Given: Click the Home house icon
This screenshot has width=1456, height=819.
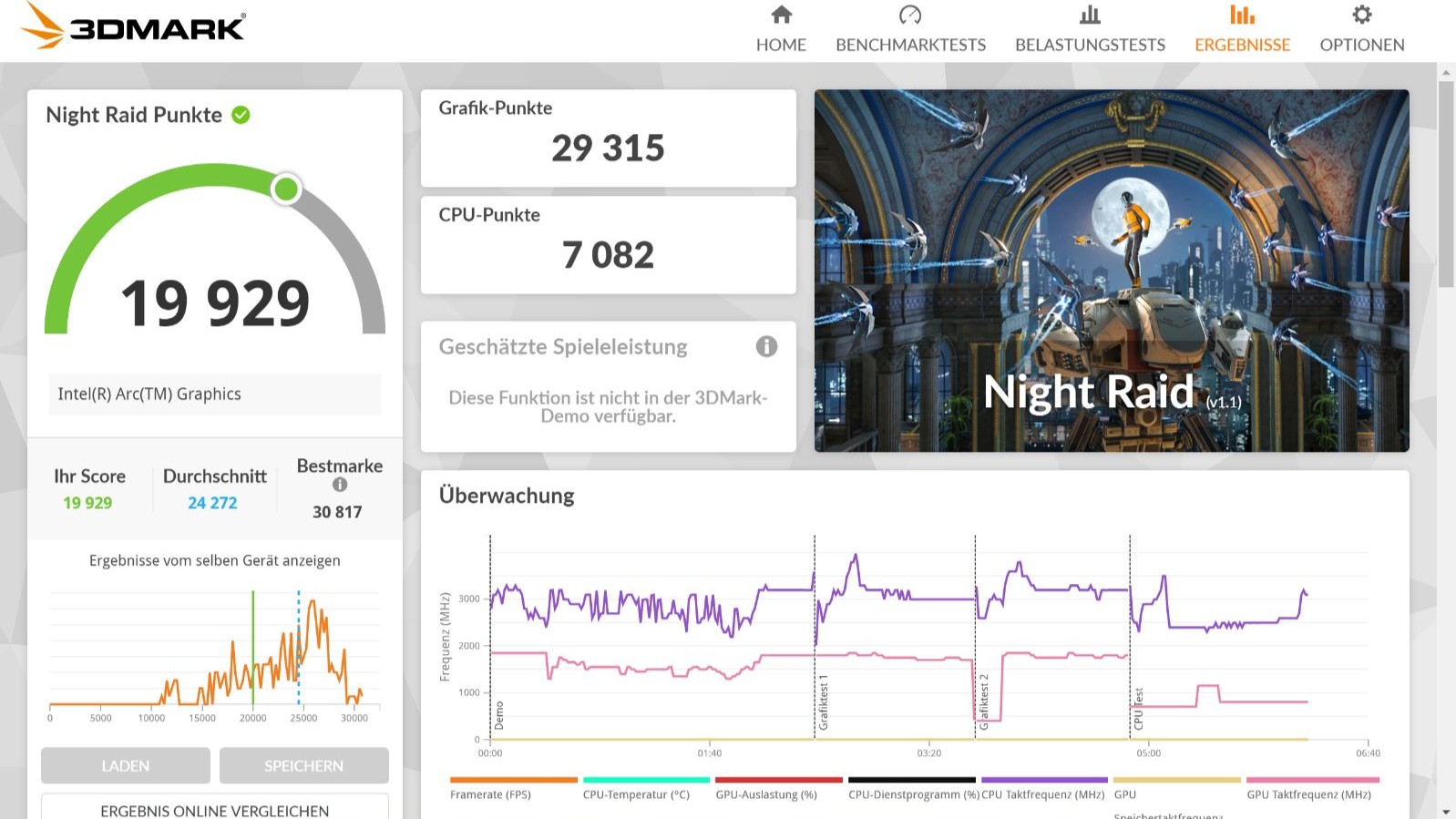Looking at the screenshot, I should pos(781,15).
